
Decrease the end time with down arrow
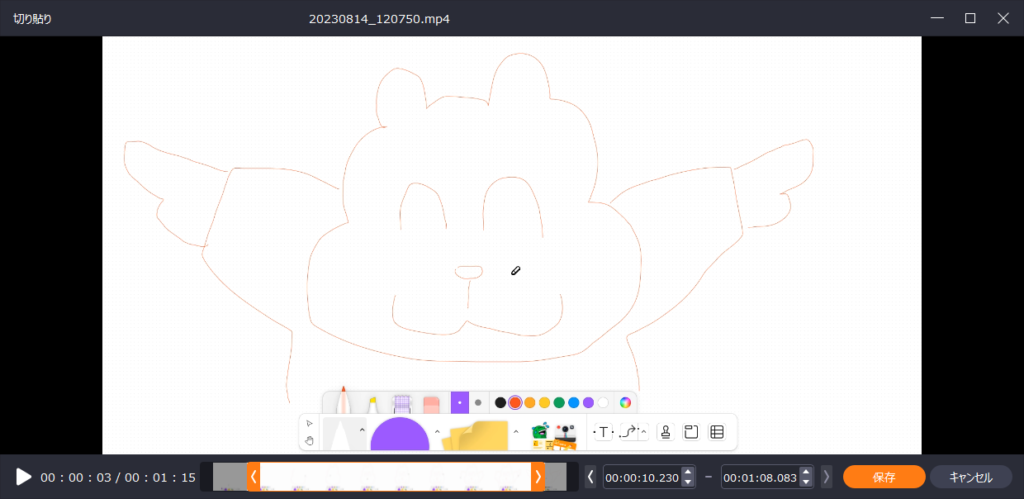[x=806, y=482]
